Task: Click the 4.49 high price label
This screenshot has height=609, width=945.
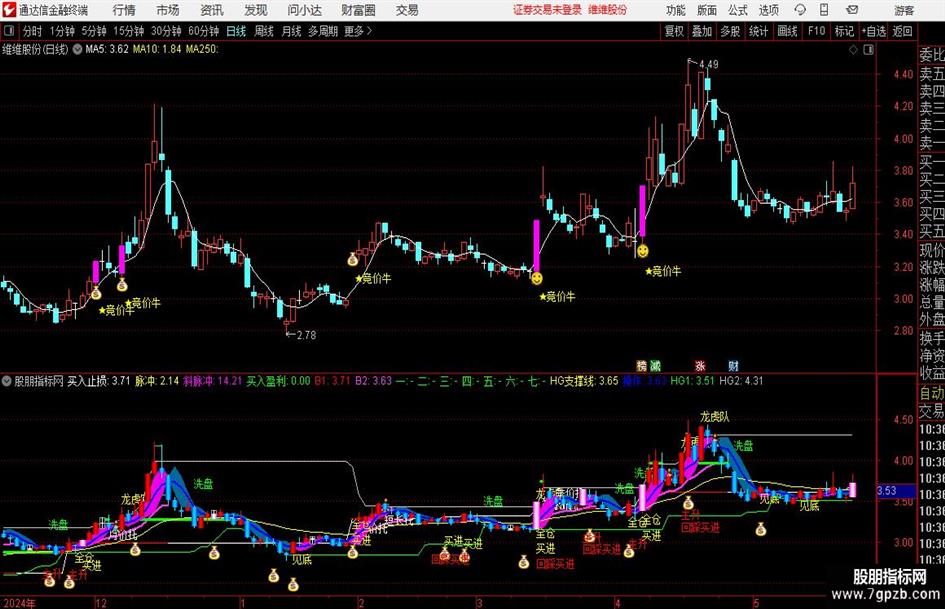Action: (708, 64)
